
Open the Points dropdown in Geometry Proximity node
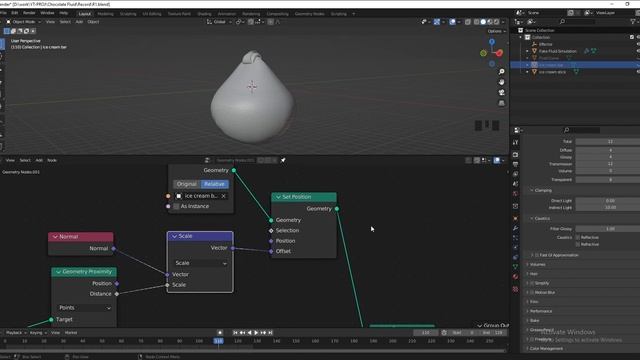(x=84, y=308)
